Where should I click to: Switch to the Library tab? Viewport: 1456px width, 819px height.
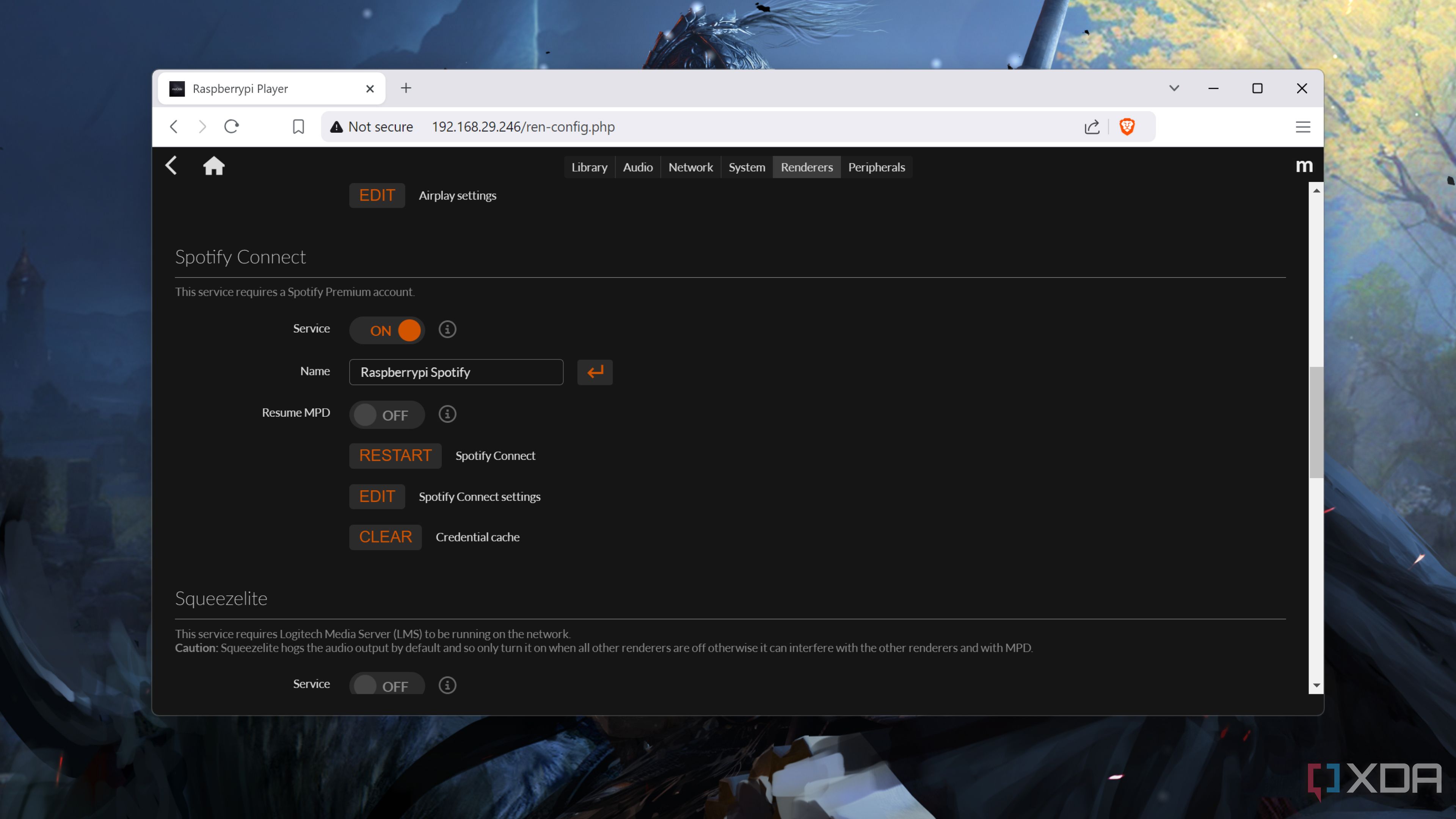[x=589, y=167]
